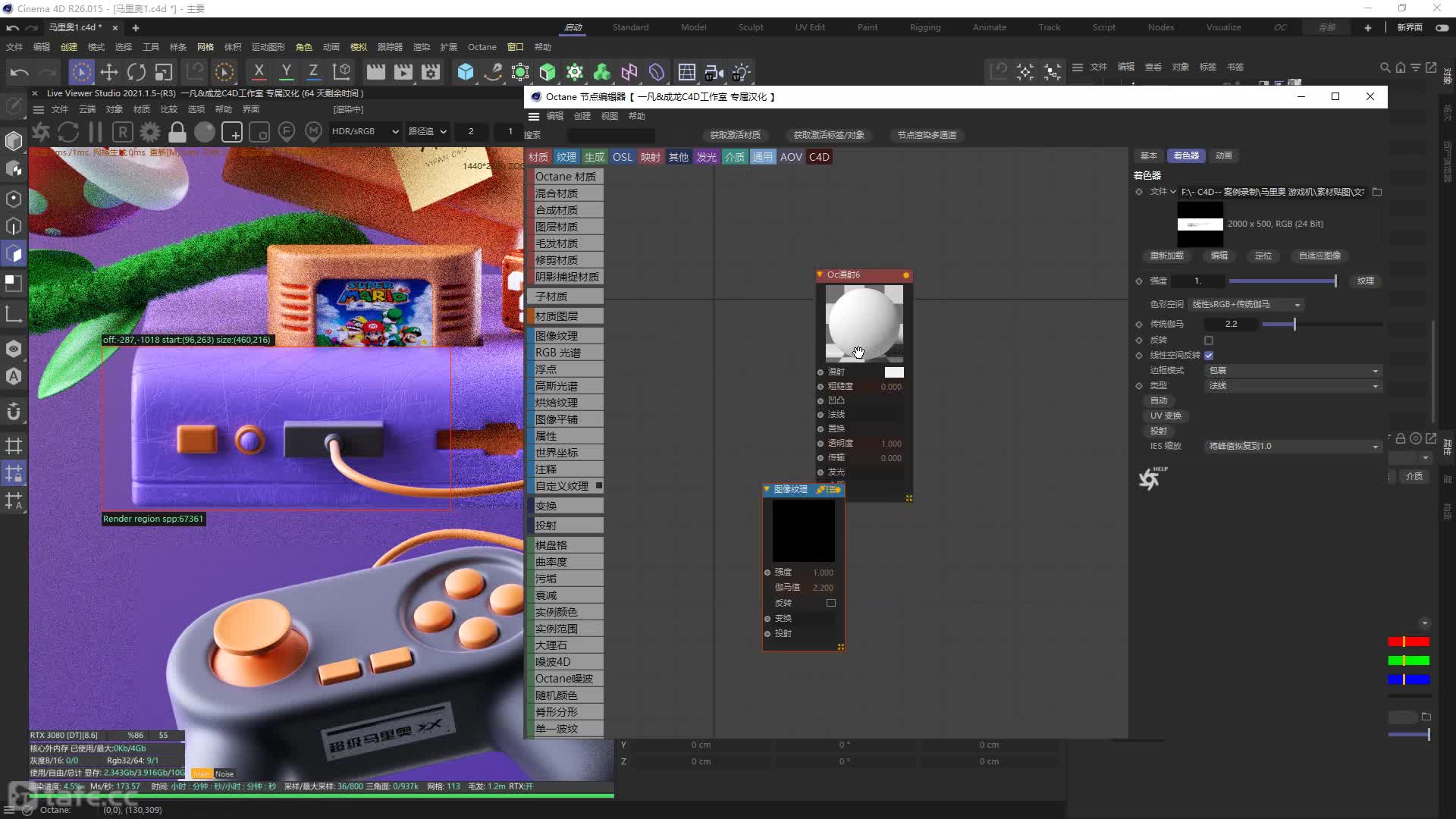Click the green MoGraph Cloner icon
The width and height of the screenshot is (1456, 819).
point(602,72)
